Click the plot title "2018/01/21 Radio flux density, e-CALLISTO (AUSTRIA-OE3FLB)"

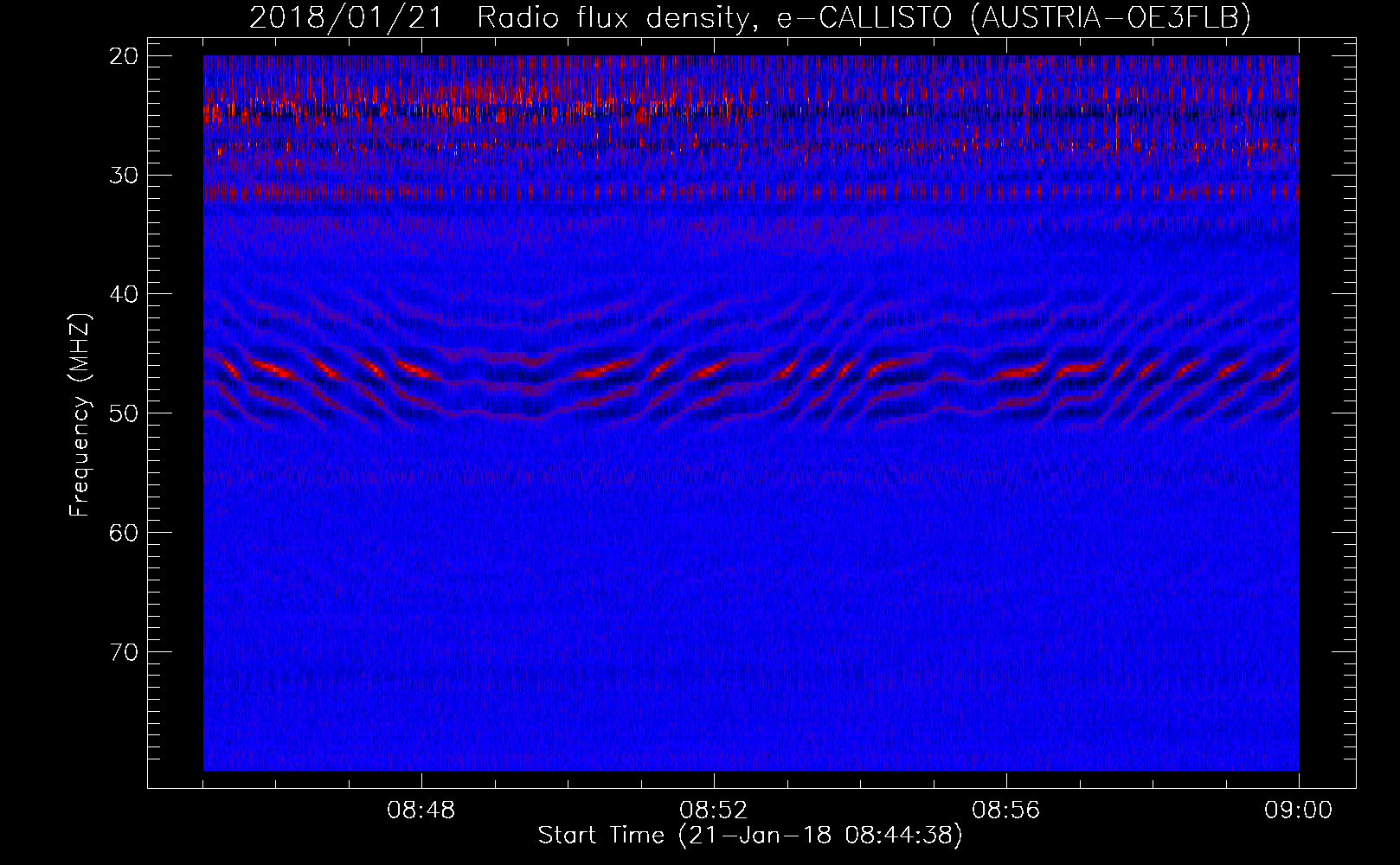(x=749, y=17)
